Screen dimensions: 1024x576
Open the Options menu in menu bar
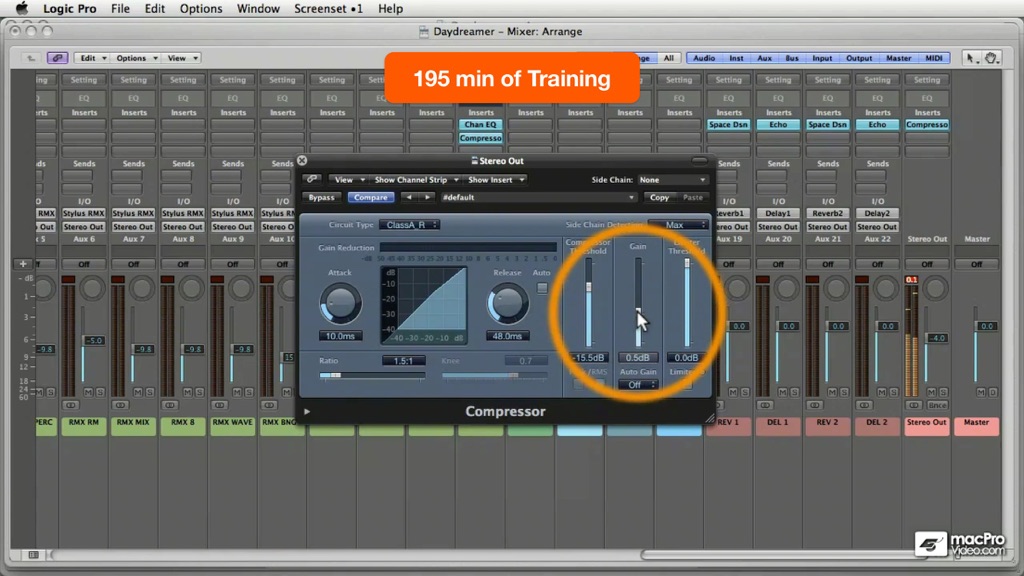click(200, 8)
